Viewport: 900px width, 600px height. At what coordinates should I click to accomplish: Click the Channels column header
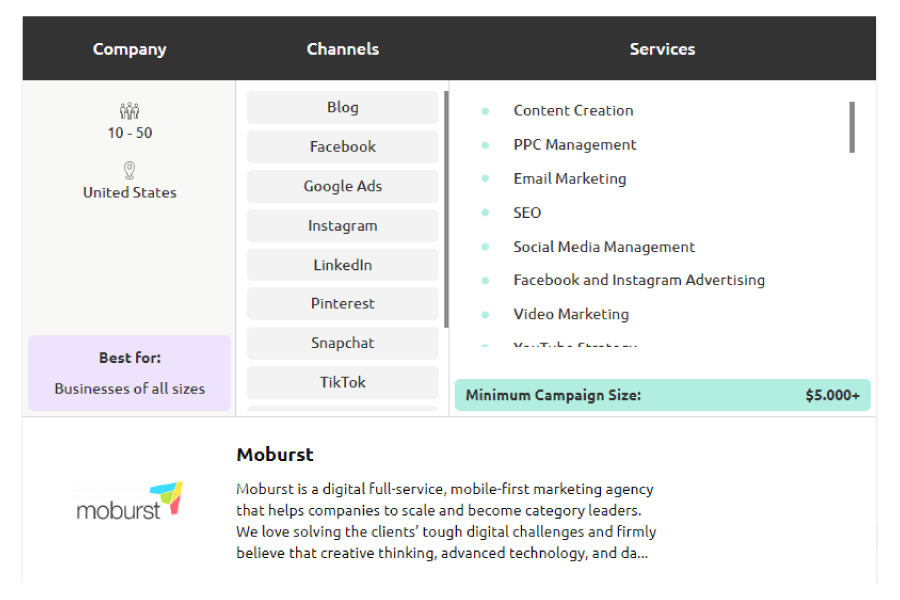tap(343, 49)
